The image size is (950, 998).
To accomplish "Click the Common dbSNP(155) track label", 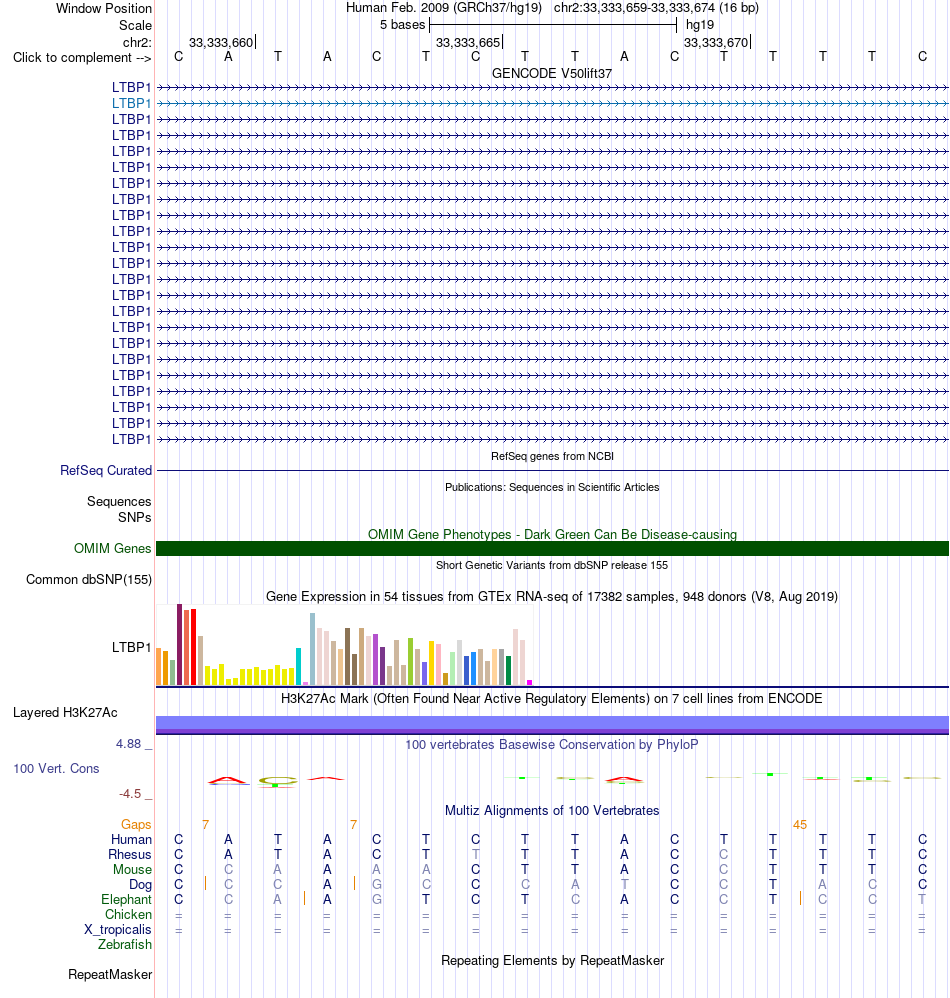I will [89, 579].
